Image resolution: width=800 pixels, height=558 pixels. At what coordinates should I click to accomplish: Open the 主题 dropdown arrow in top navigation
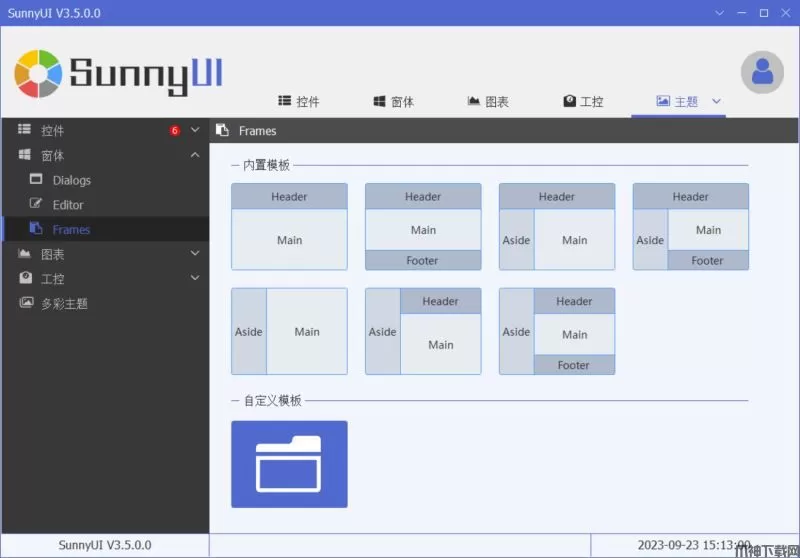[x=716, y=101]
